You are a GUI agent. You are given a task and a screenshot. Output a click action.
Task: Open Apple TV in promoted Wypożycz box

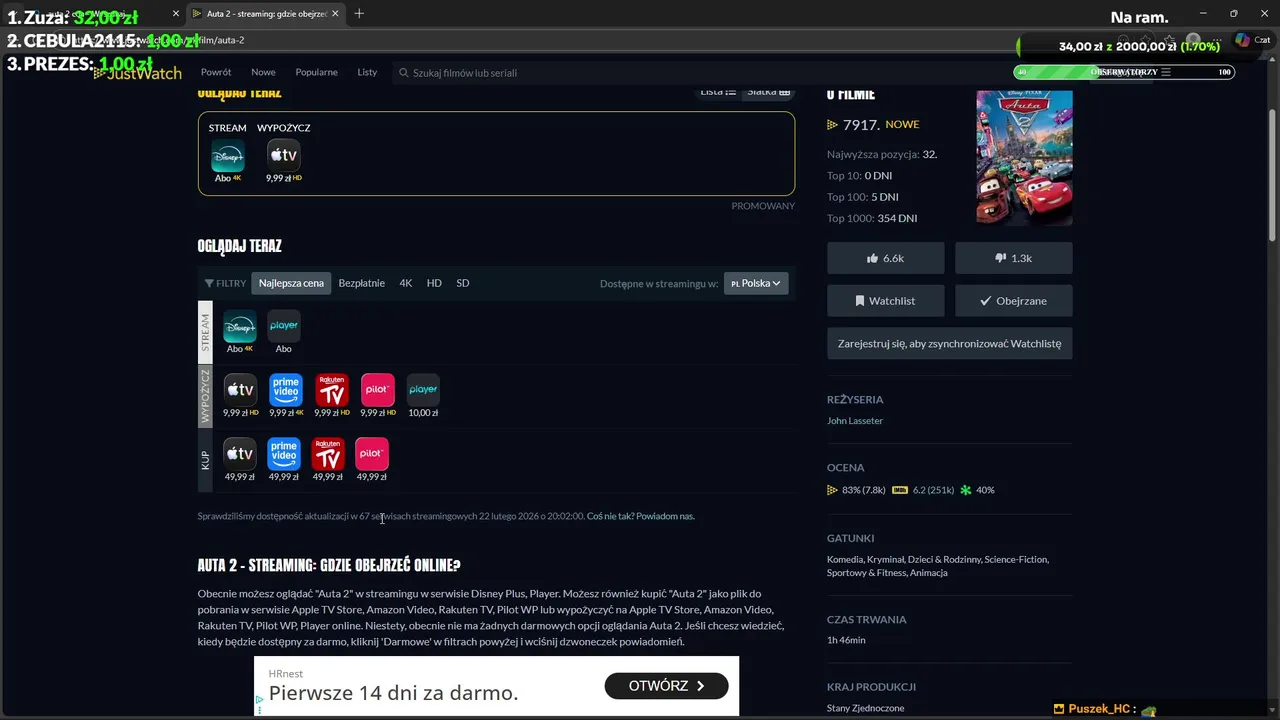click(x=284, y=156)
